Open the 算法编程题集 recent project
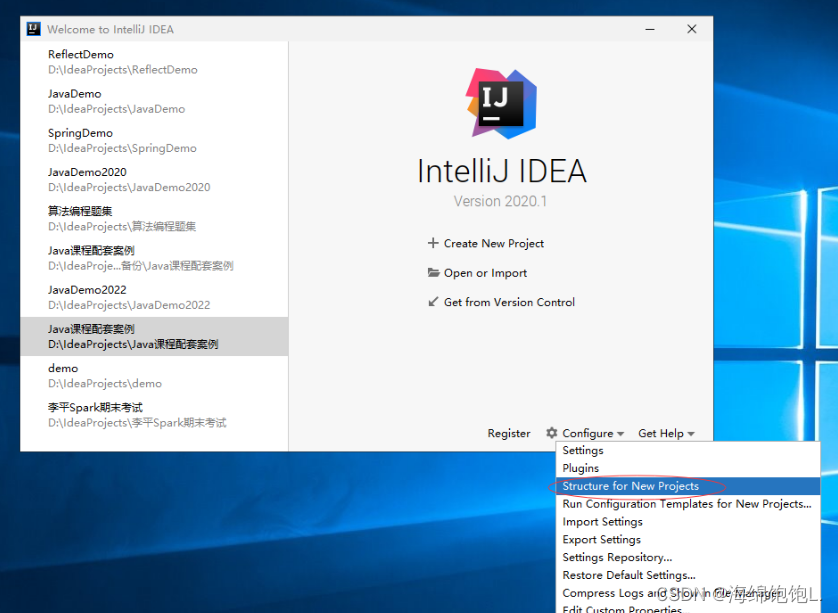Image resolution: width=838 pixels, height=613 pixels. pos(154,219)
